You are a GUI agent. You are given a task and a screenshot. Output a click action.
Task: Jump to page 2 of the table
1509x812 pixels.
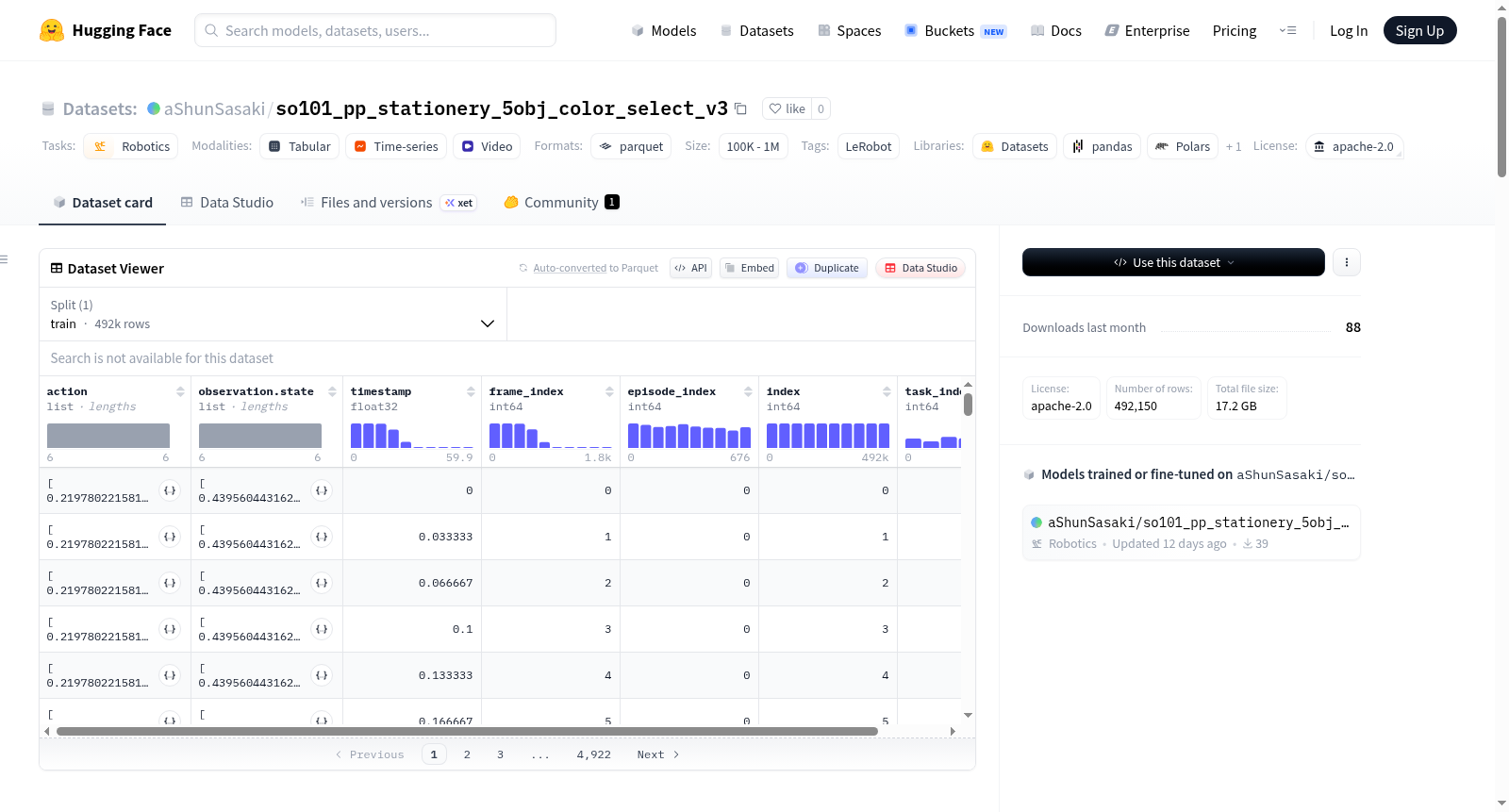pos(467,754)
